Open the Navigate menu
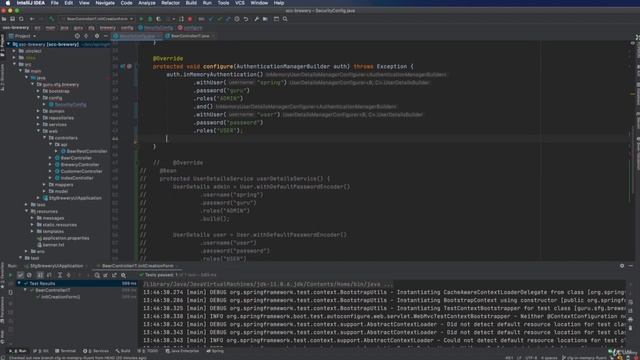640x360 pixels. pos(105,3)
